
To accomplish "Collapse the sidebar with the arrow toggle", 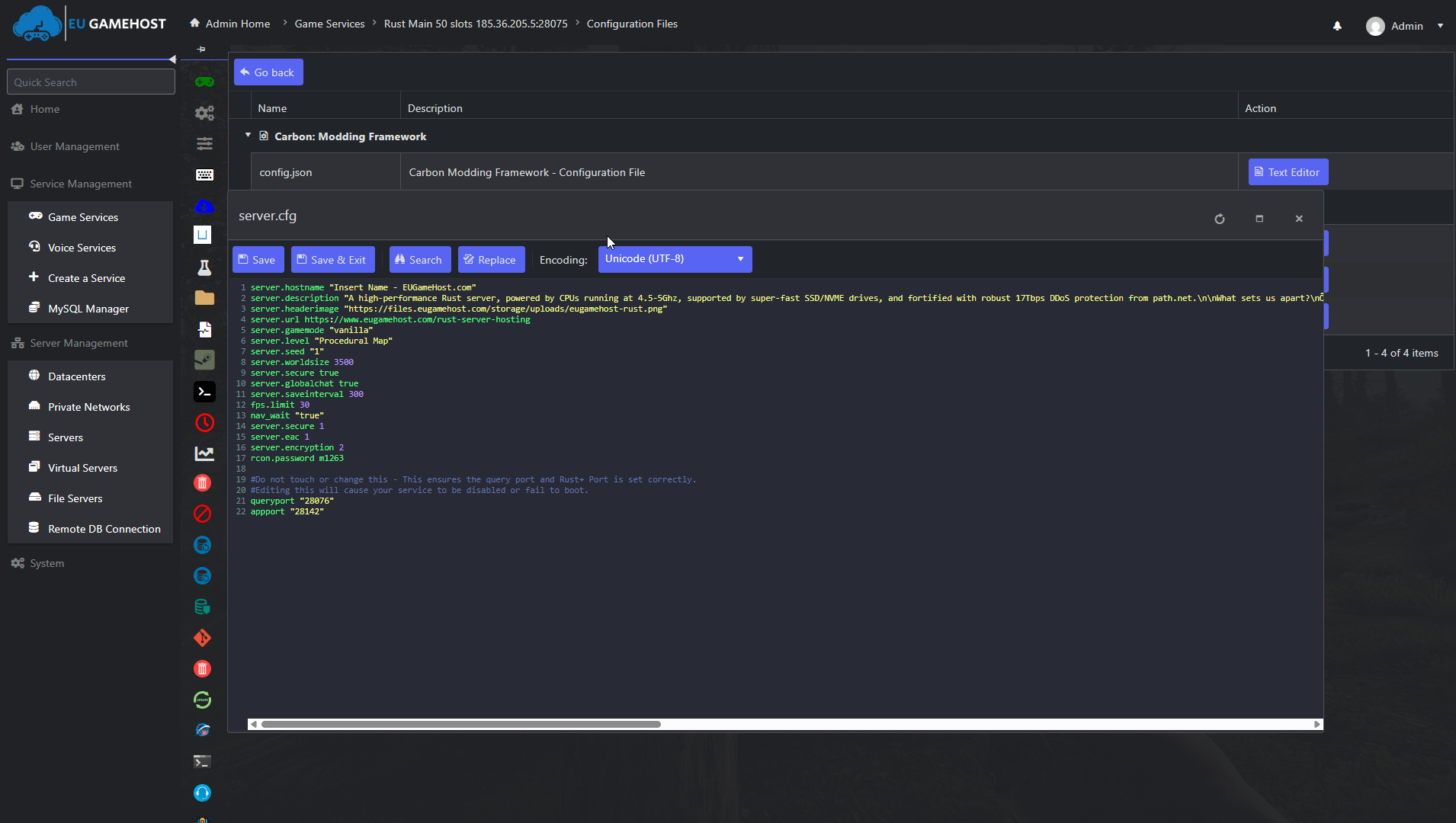I will coord(173,59).
